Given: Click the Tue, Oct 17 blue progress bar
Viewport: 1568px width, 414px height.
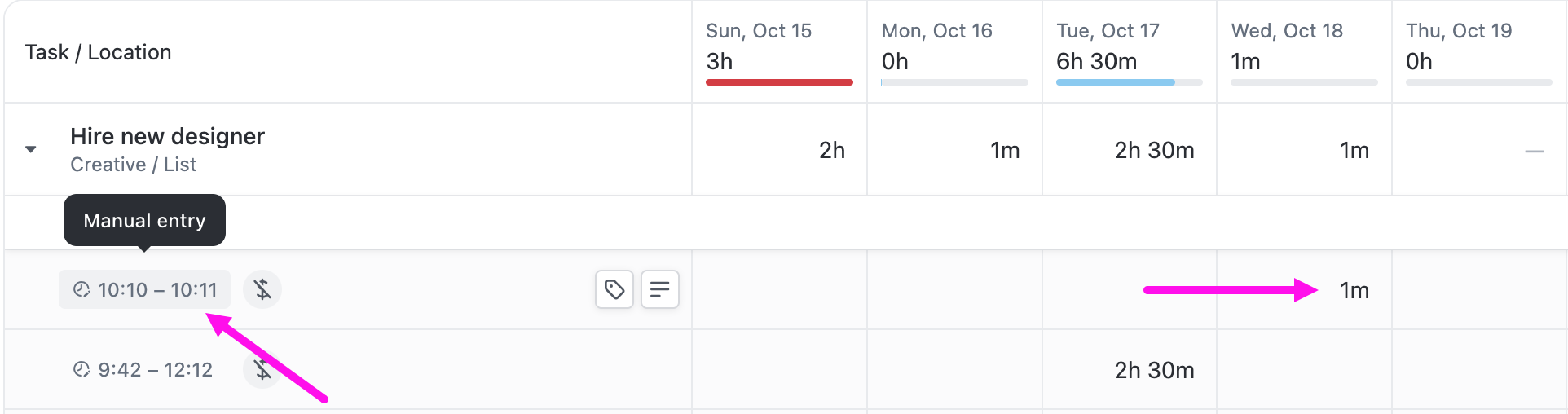Looking at the screenshot, I should (1115, 82).
